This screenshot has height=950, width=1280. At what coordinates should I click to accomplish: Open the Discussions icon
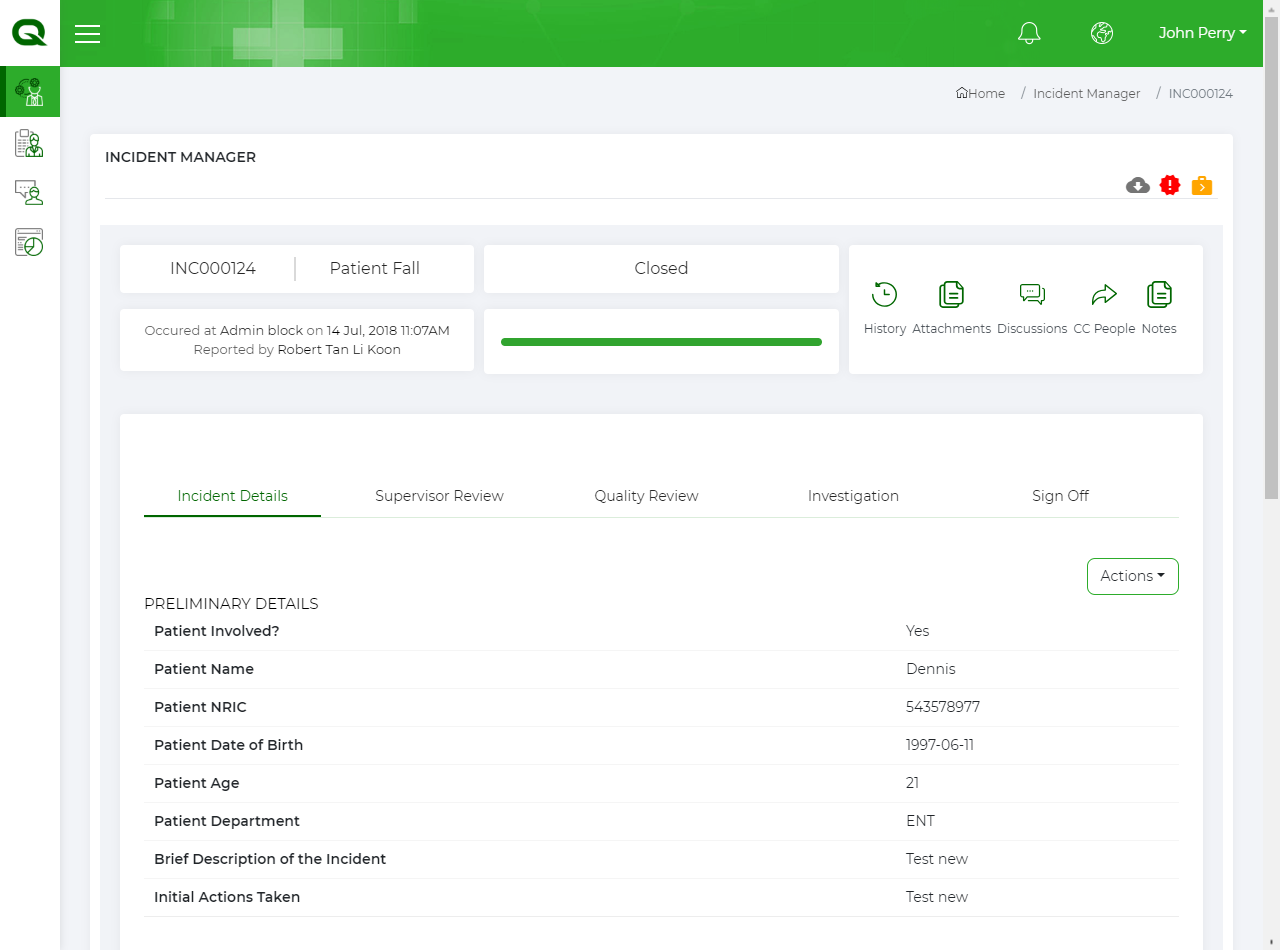tap(1032, 295)
